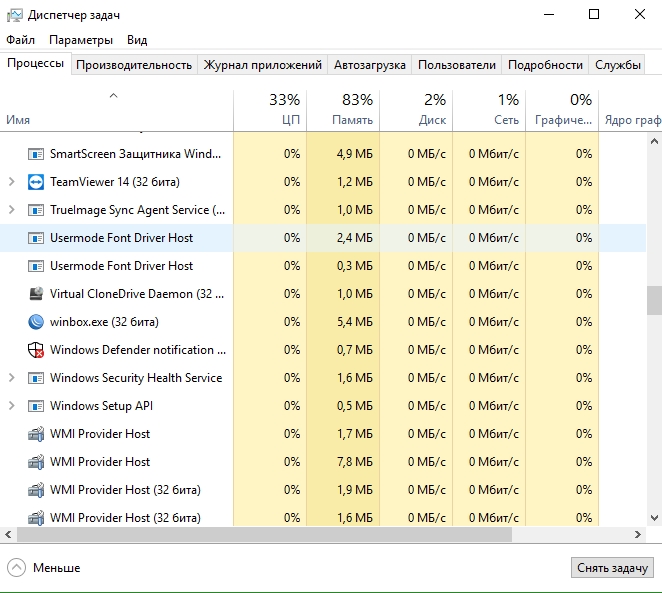This screenshot has height=593, width=662.
Task: Select the SmartScreen Защитника Wind... row name
Action: tap(135, 154)
